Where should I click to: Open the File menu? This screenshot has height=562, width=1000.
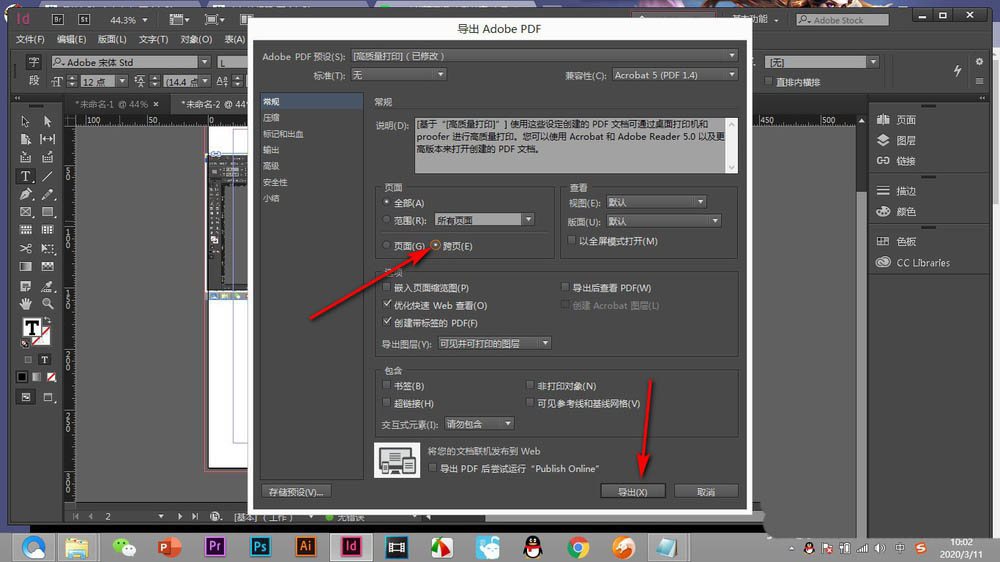[30, 40]
